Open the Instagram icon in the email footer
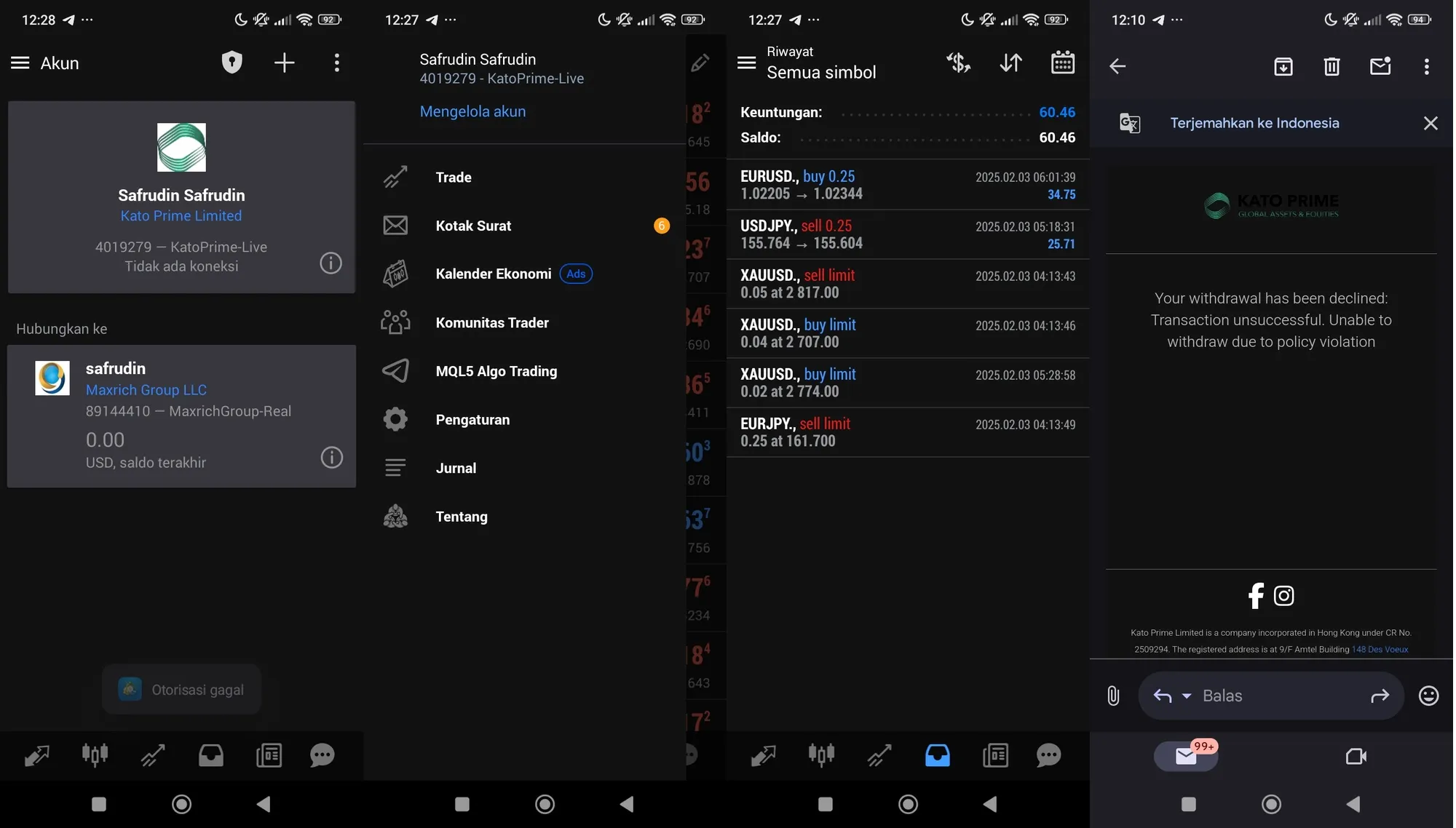 coord(1283,596)
